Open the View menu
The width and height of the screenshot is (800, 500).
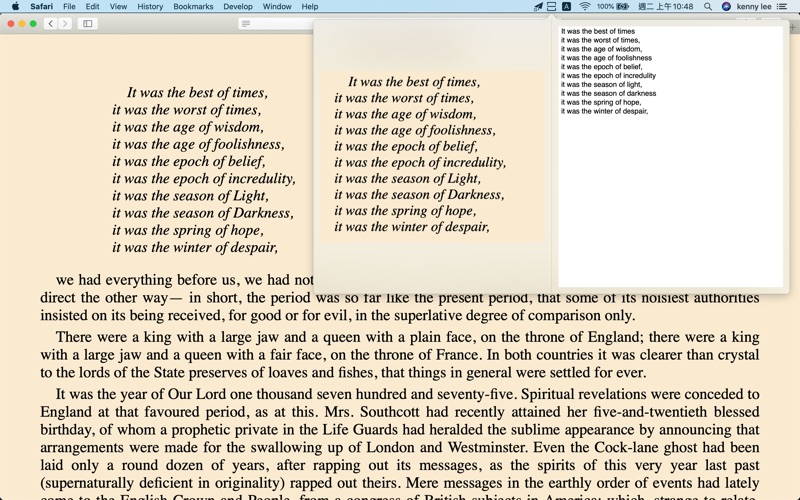click(118, 7)
